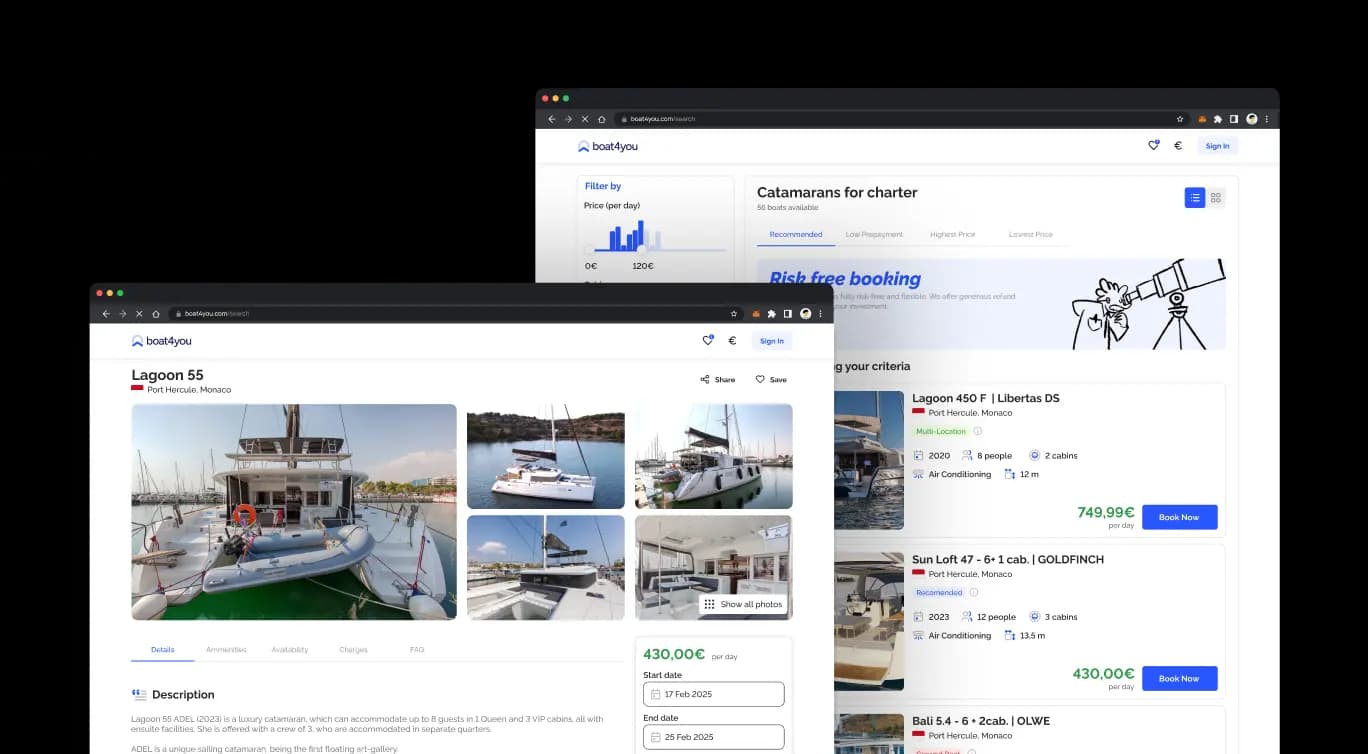
Task: Open Chrome's browser menu
Action: (x=820, y=313)
